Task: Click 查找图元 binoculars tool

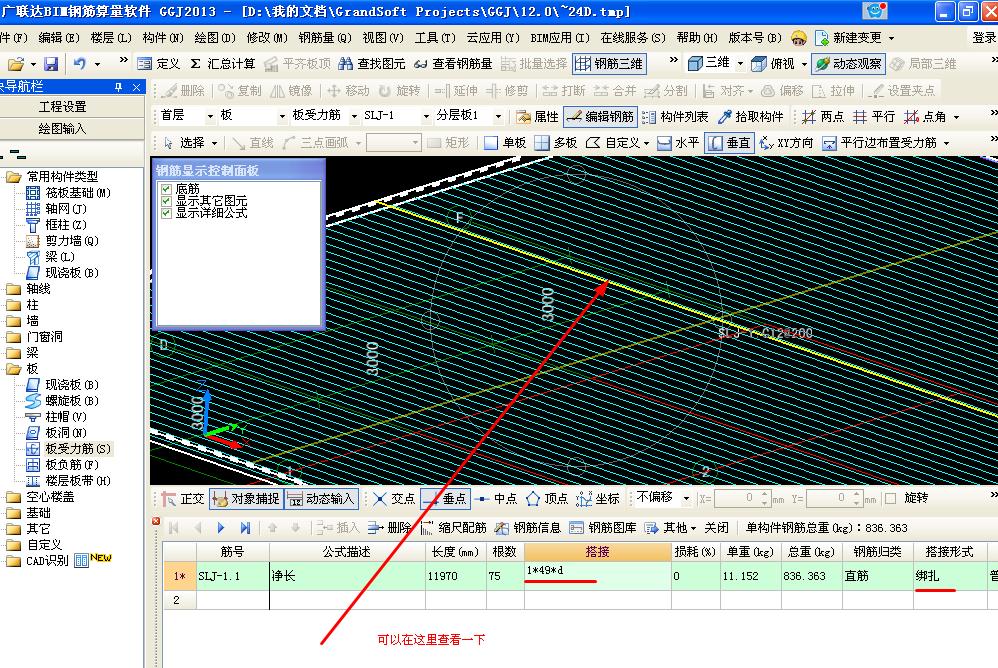Action: click(372, 64)
